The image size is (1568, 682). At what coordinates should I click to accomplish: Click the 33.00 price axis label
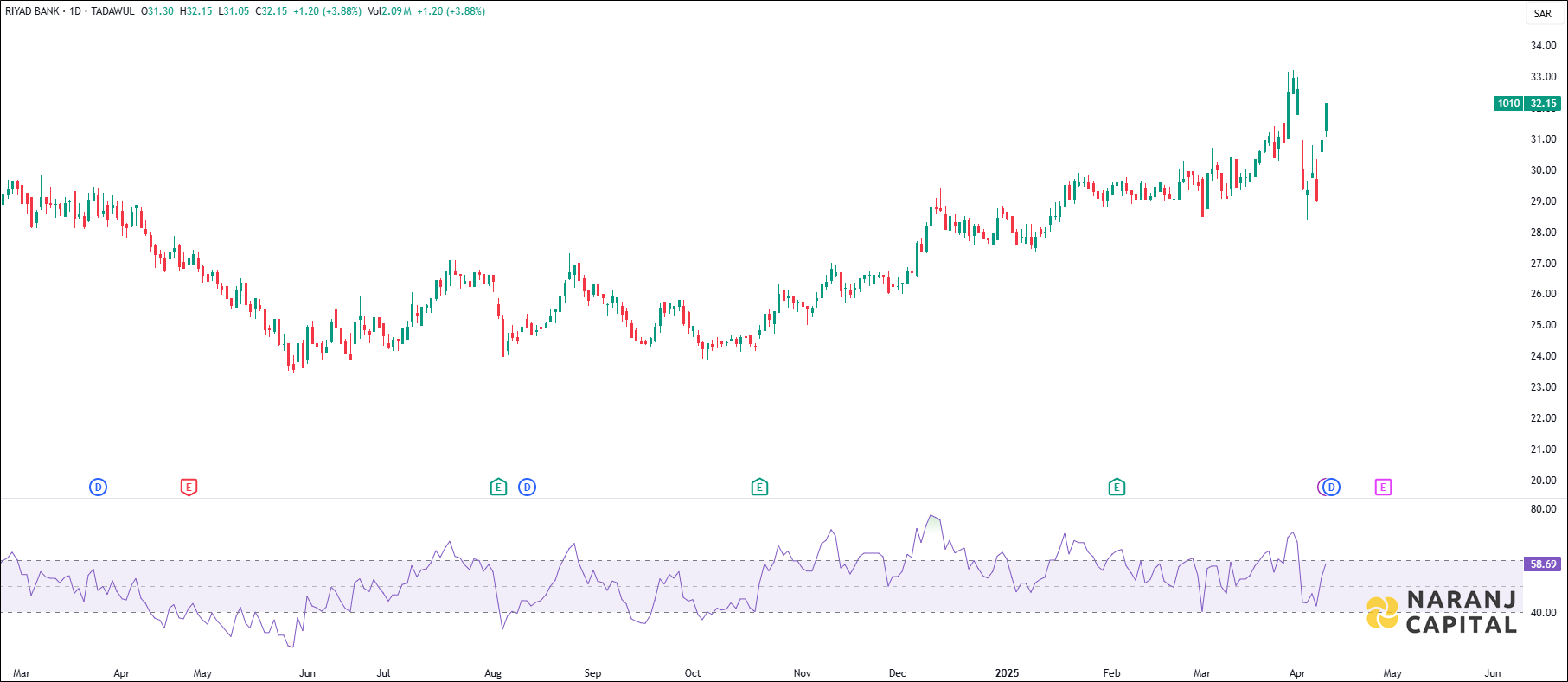[x=1543, y=77]
